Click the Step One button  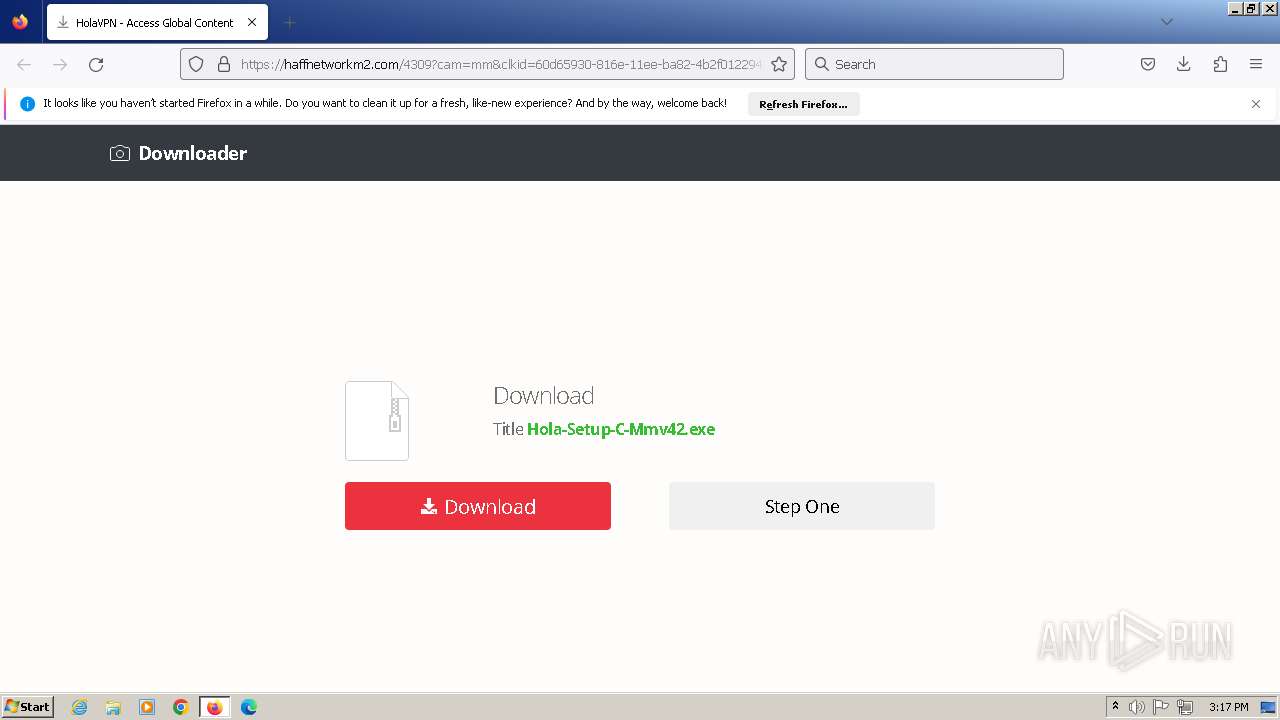pyautogui.click(x=802, y=506)
